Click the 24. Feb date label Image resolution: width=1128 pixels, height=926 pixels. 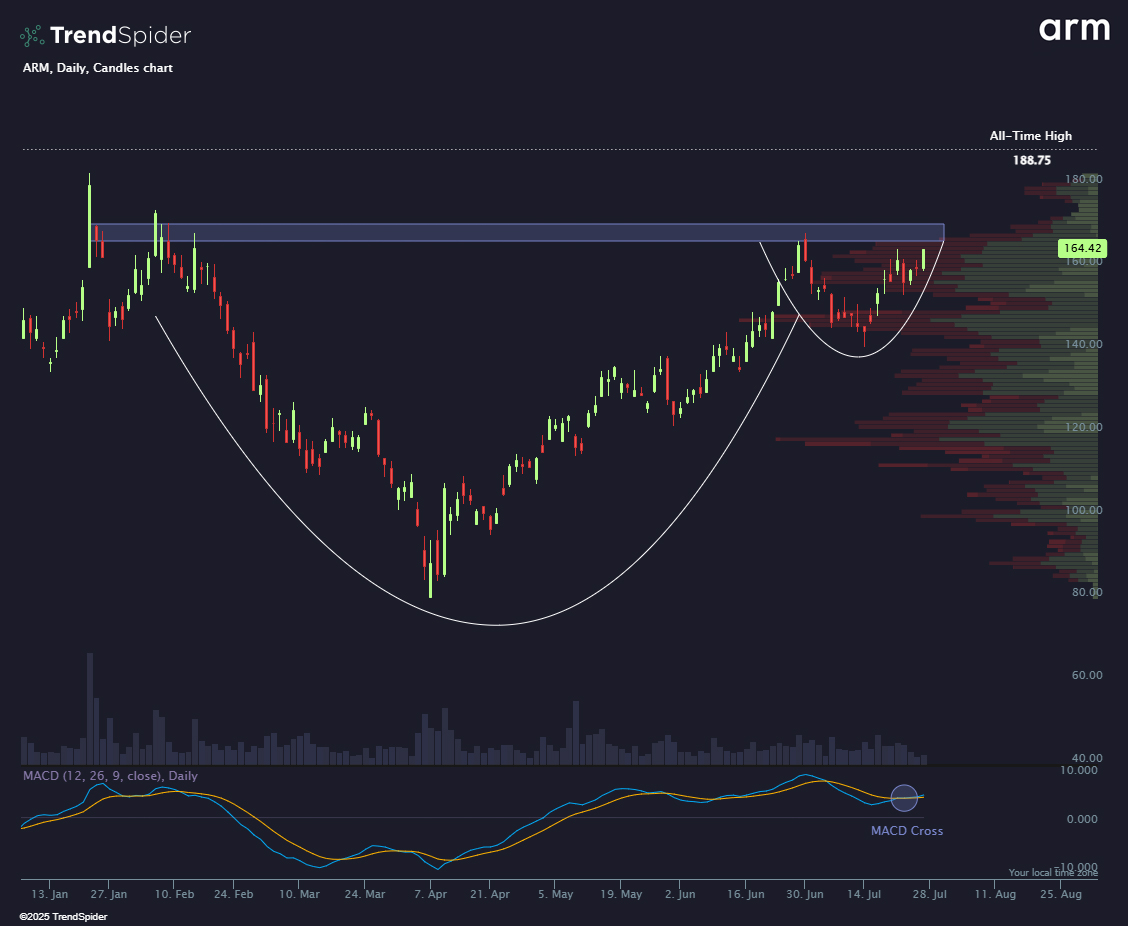[x=233, y=894]
